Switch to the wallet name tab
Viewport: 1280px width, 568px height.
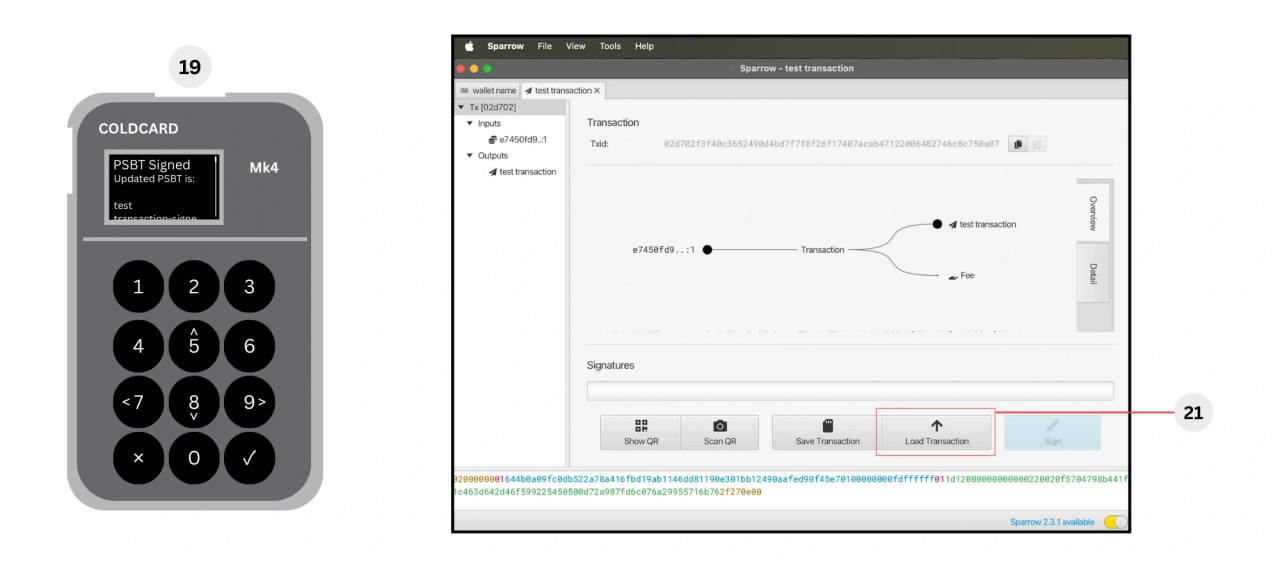(488, 90)
